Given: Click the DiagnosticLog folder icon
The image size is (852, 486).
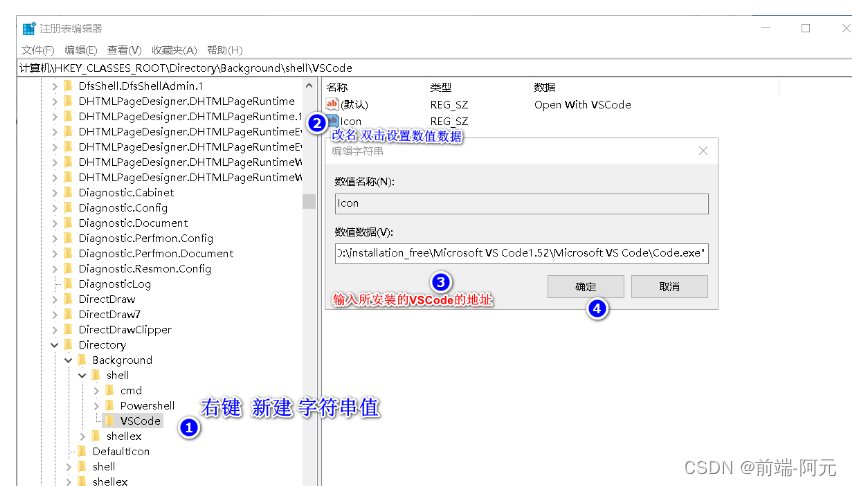Looking at the screenshot, I should click(x=68, y=283).
